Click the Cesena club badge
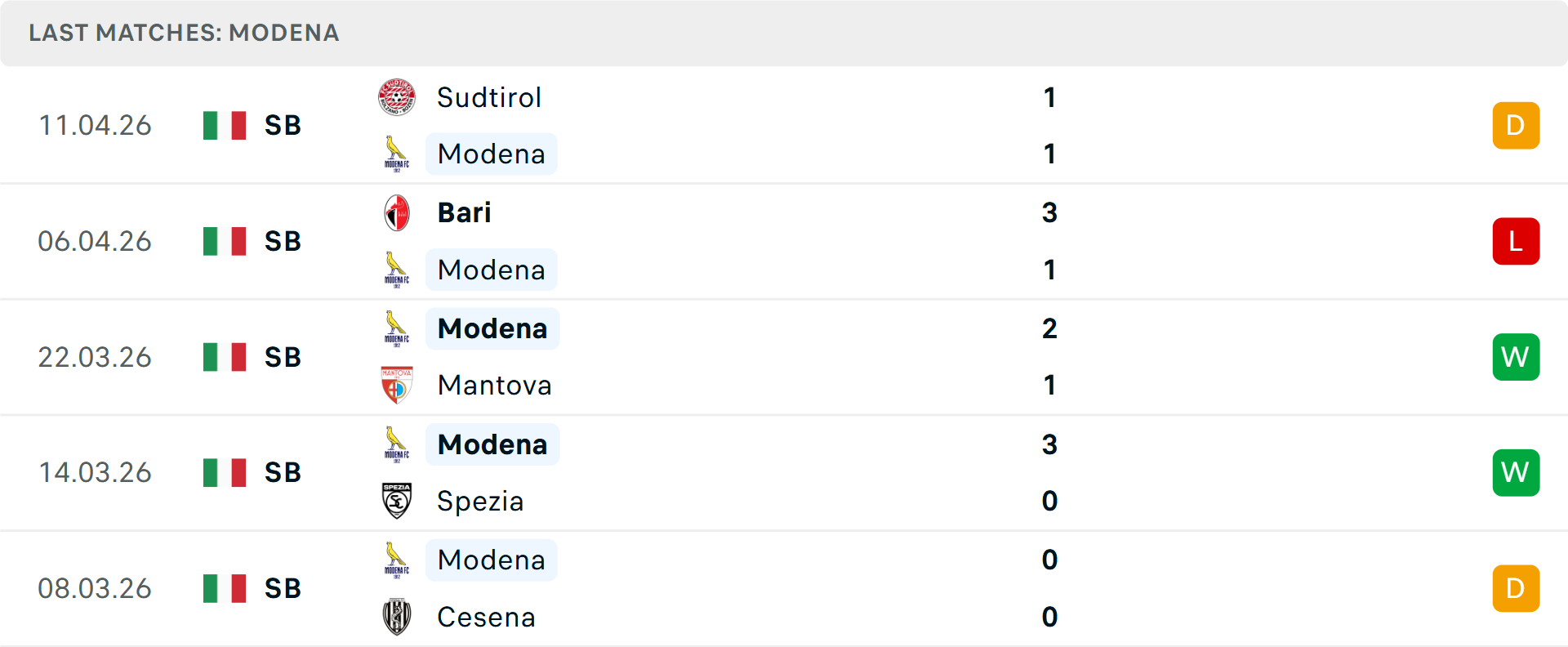The width and height of the screenshot is (1568, 647). [x=397, y=617]
